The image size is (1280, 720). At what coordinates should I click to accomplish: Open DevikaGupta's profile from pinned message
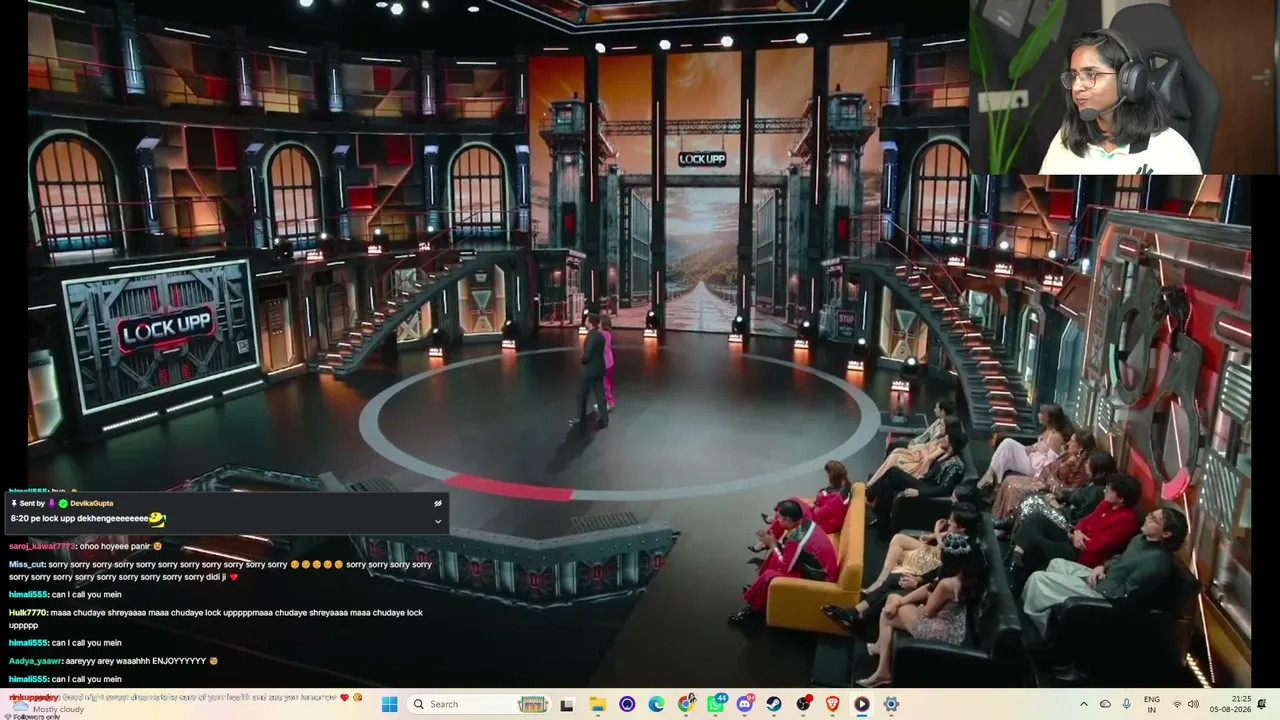click(x=91, y=503)
